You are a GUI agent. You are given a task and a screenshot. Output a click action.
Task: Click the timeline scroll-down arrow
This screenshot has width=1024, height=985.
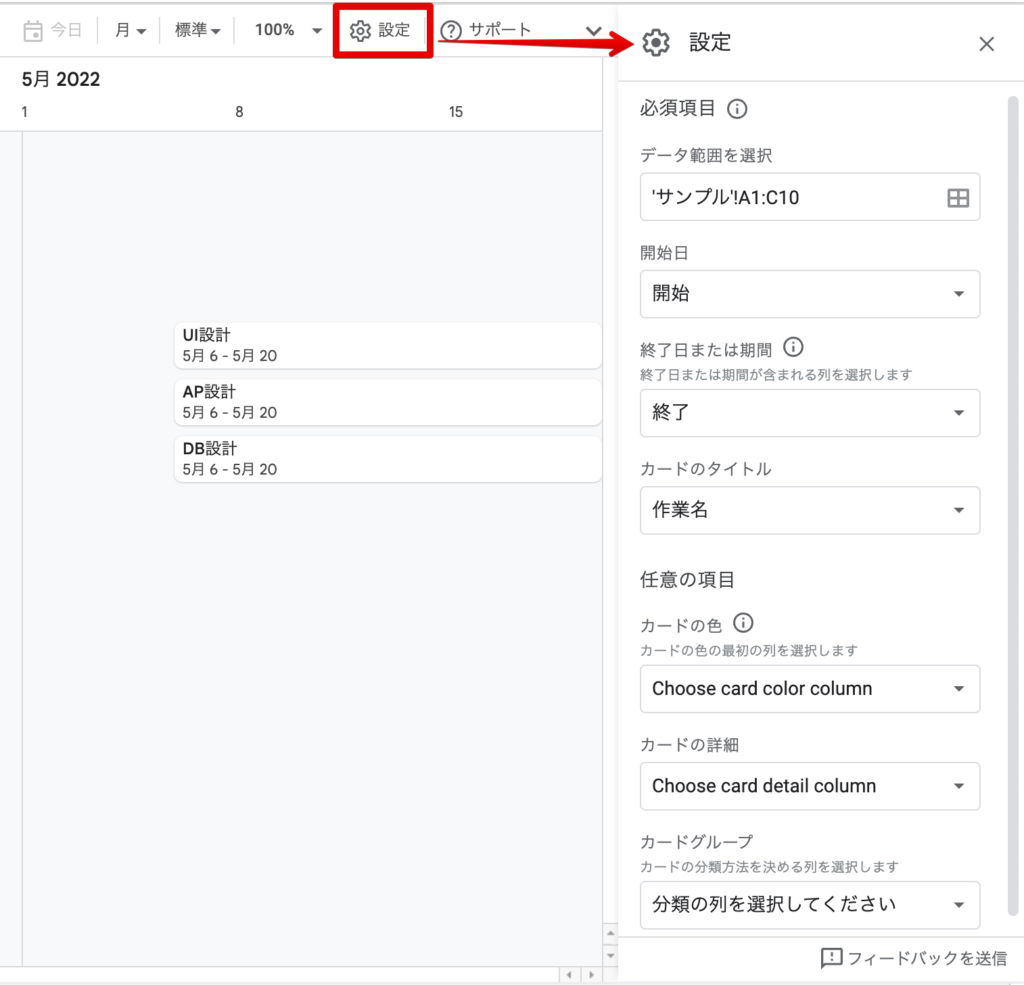pyautogui.click(x=611, y=956)
